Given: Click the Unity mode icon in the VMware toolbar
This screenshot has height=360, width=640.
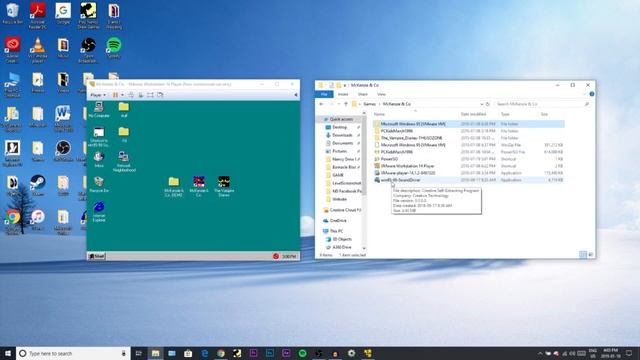Looking at the screenshot, I should 160,95.
